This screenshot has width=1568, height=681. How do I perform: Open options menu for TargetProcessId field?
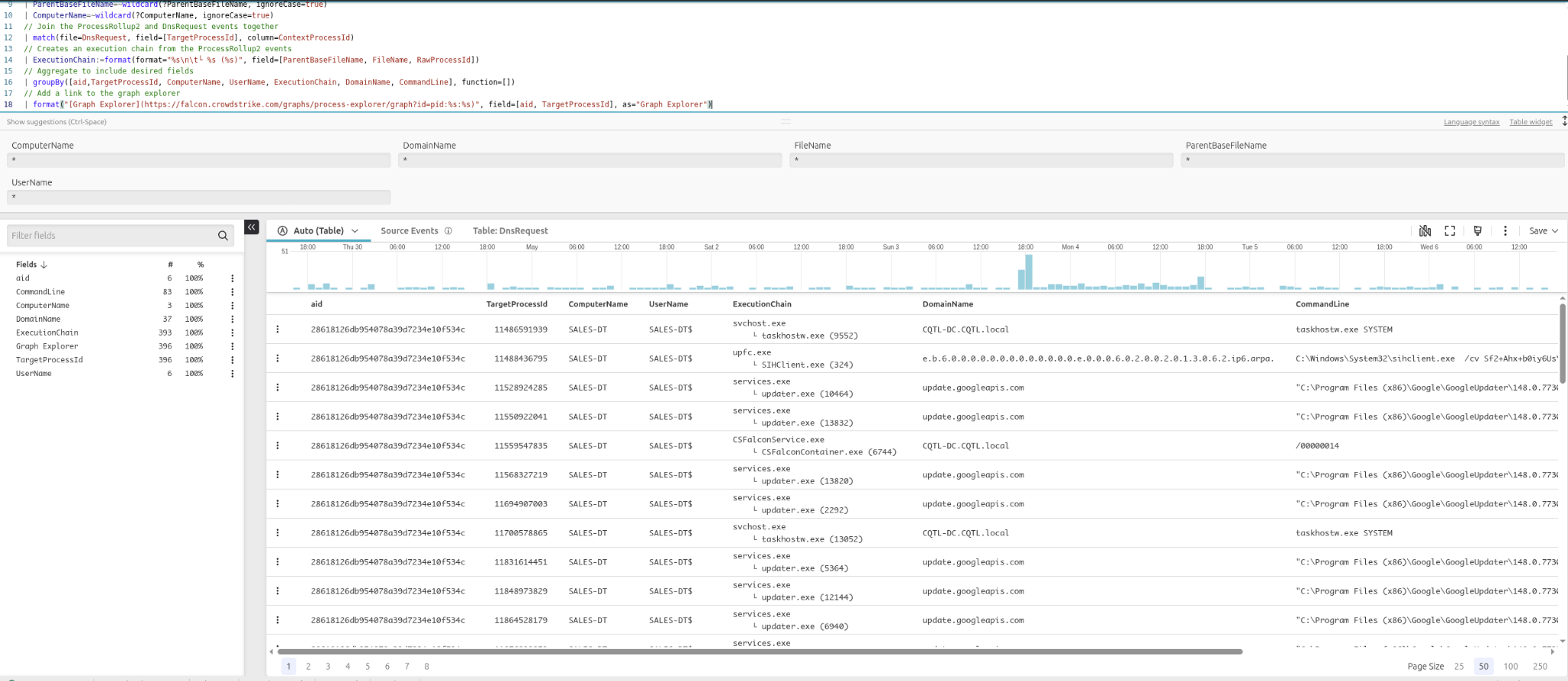232,360
